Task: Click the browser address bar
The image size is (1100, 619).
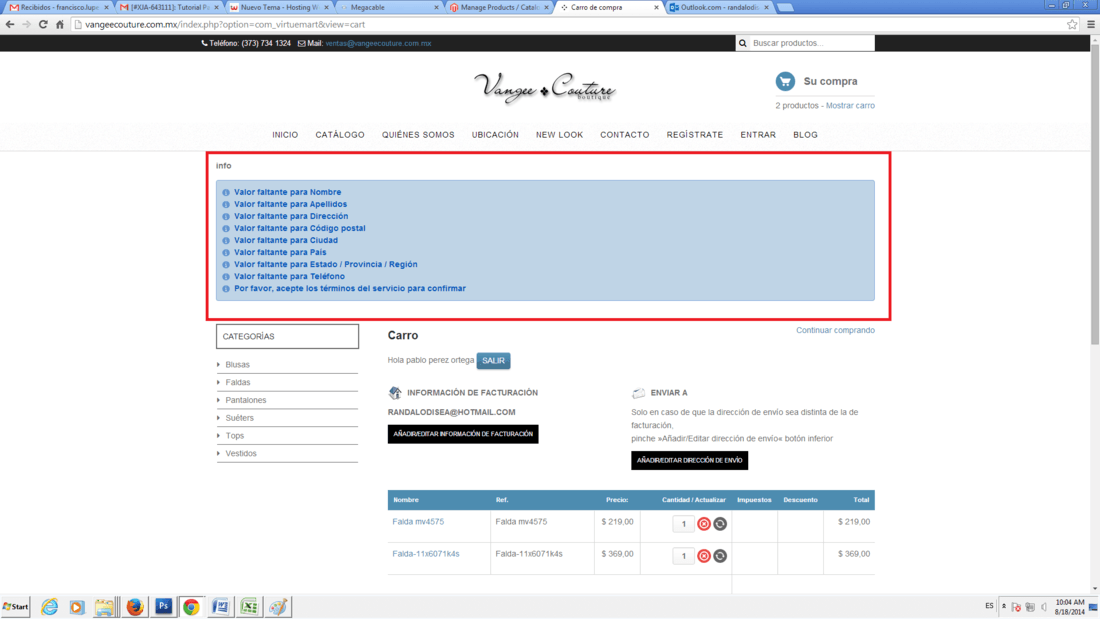Action: pyautogui.click(x=568, y=25)
